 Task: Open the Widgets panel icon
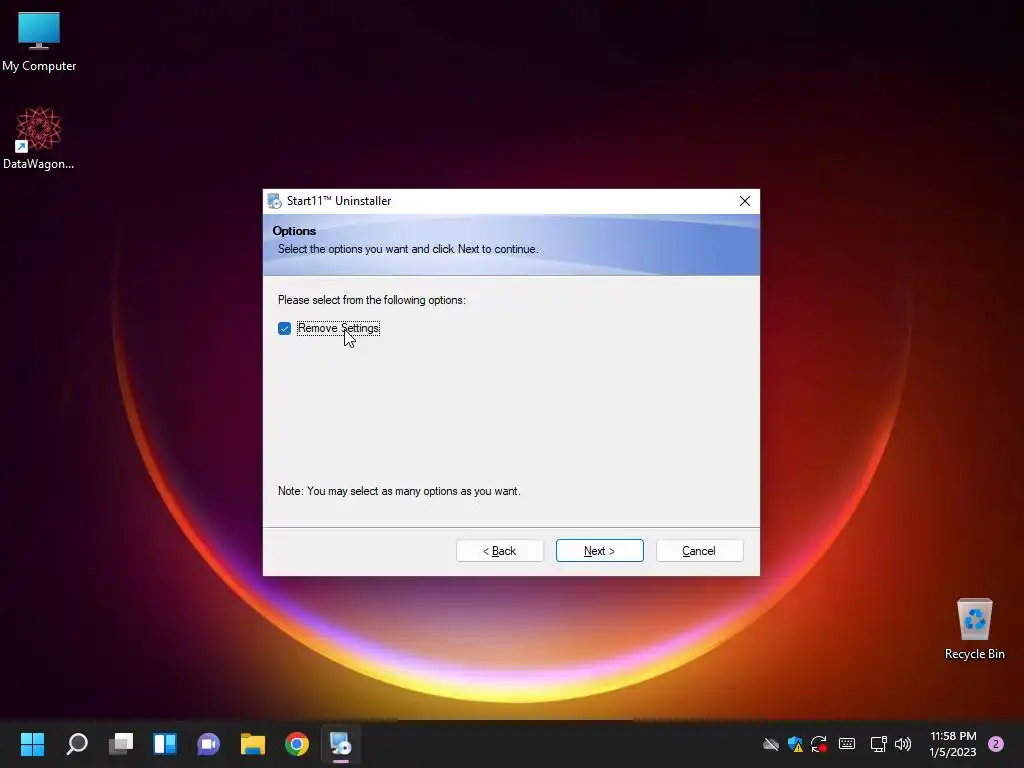click(x=165, y=744)
